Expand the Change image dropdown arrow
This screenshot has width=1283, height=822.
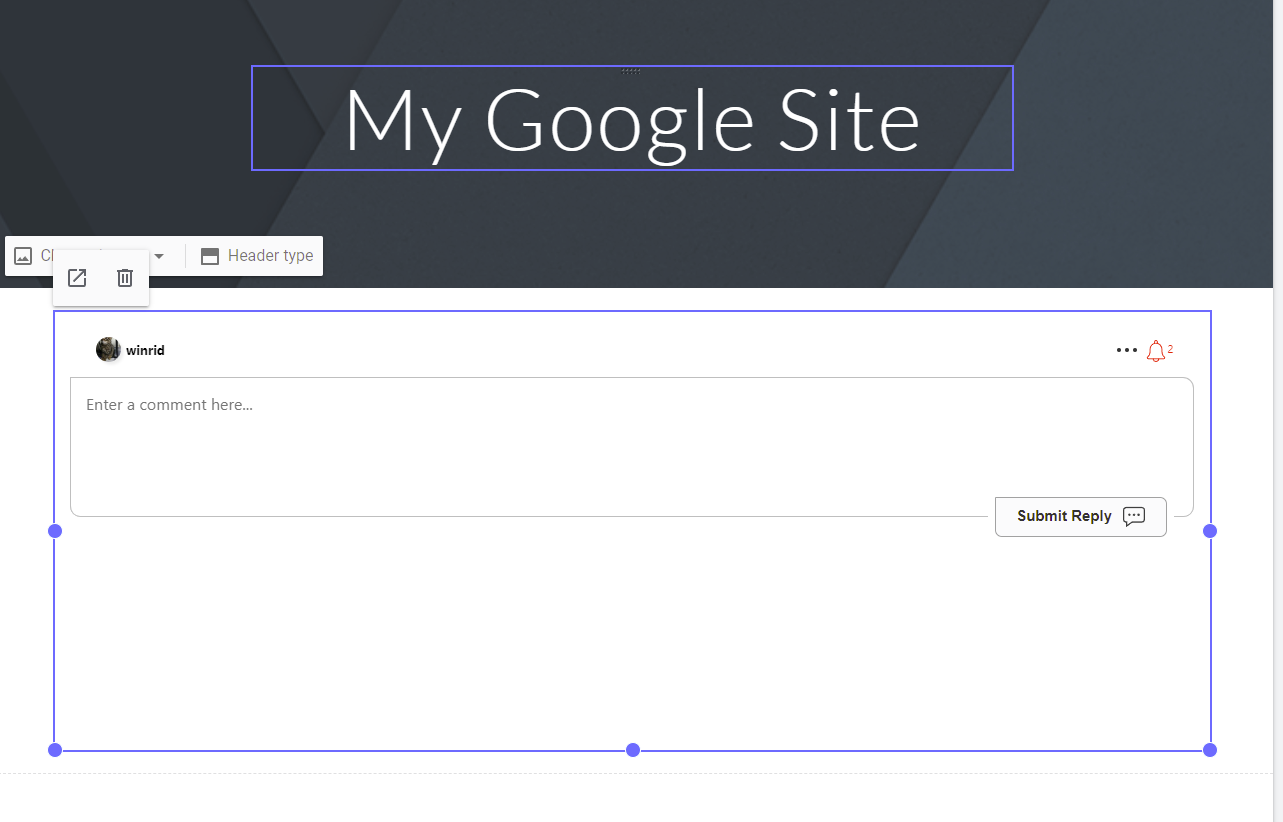click(159, 256)
